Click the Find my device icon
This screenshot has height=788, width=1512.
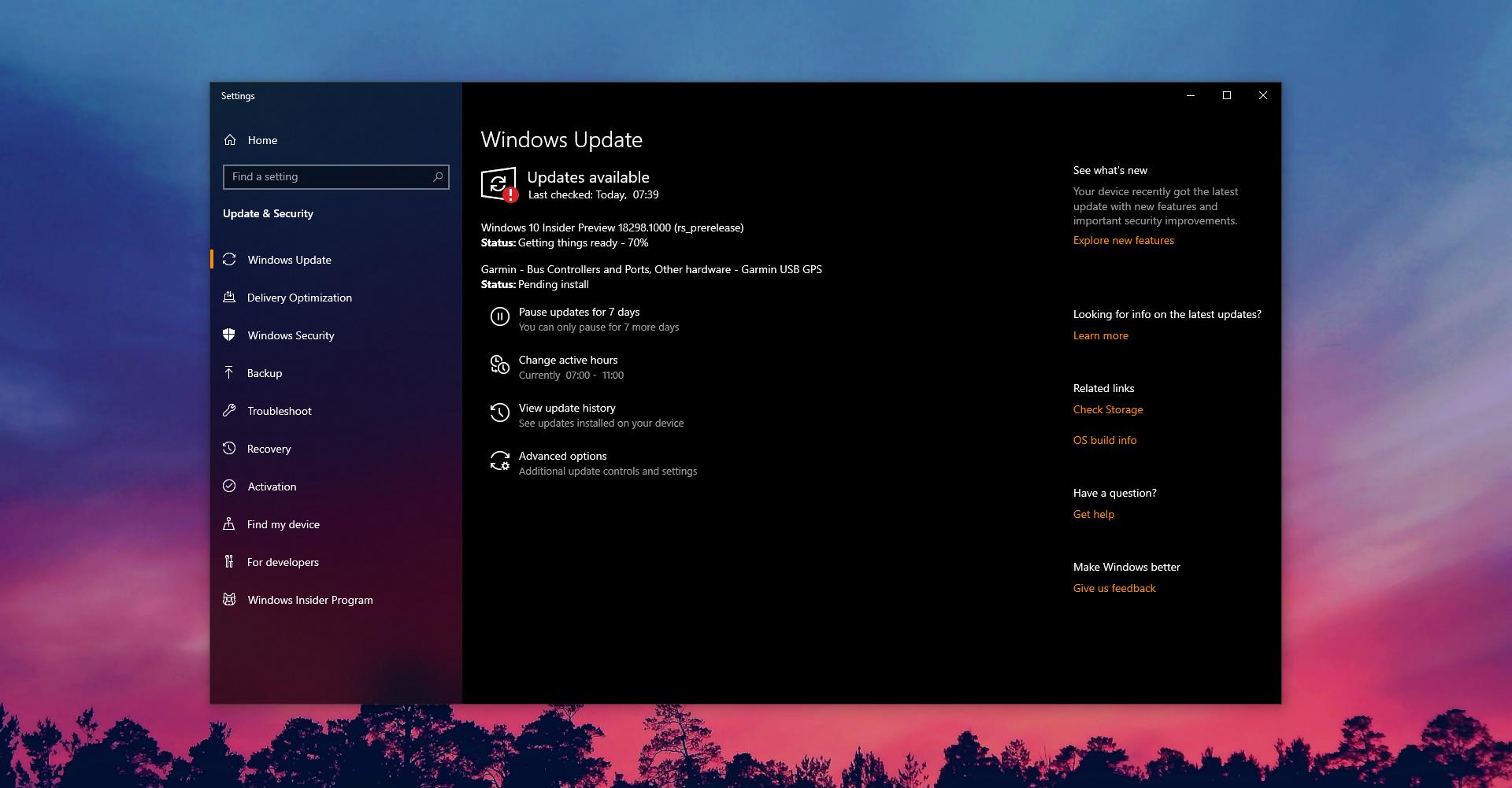(x=229, y=523)
